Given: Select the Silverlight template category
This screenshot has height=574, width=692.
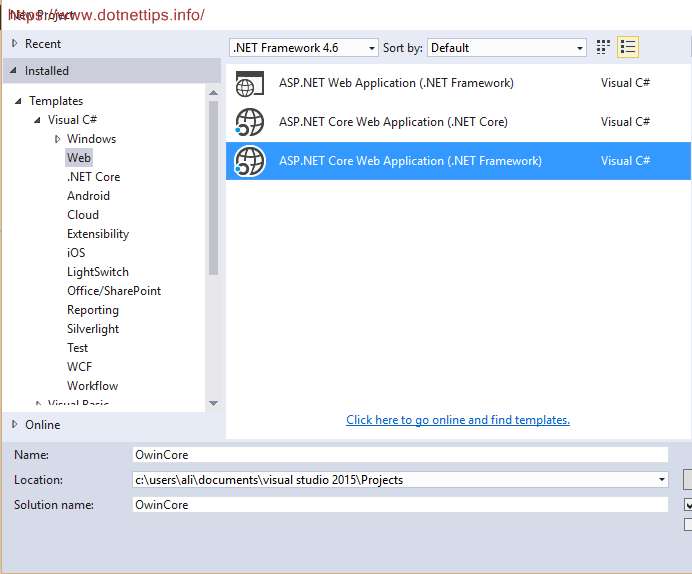Looking at the screenshot, I should (93, 329).
